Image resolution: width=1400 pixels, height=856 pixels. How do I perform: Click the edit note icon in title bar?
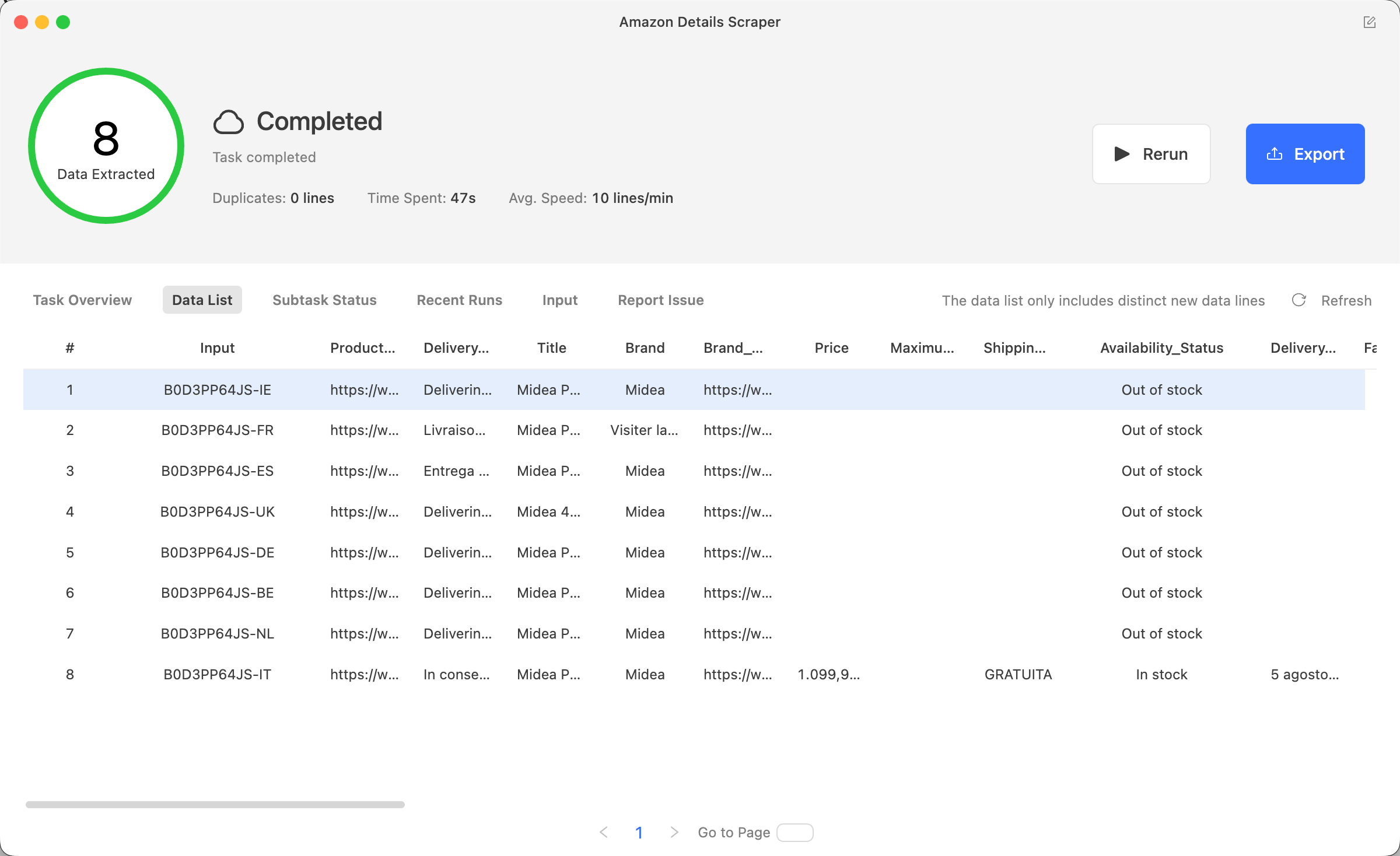pos(1369,22)
